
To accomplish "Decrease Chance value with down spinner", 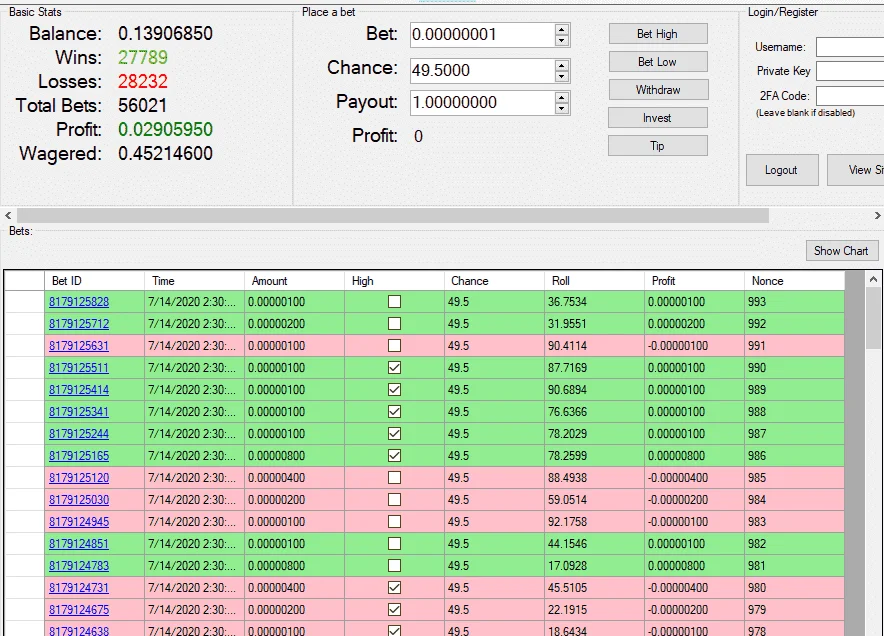I will coord(562,76).
